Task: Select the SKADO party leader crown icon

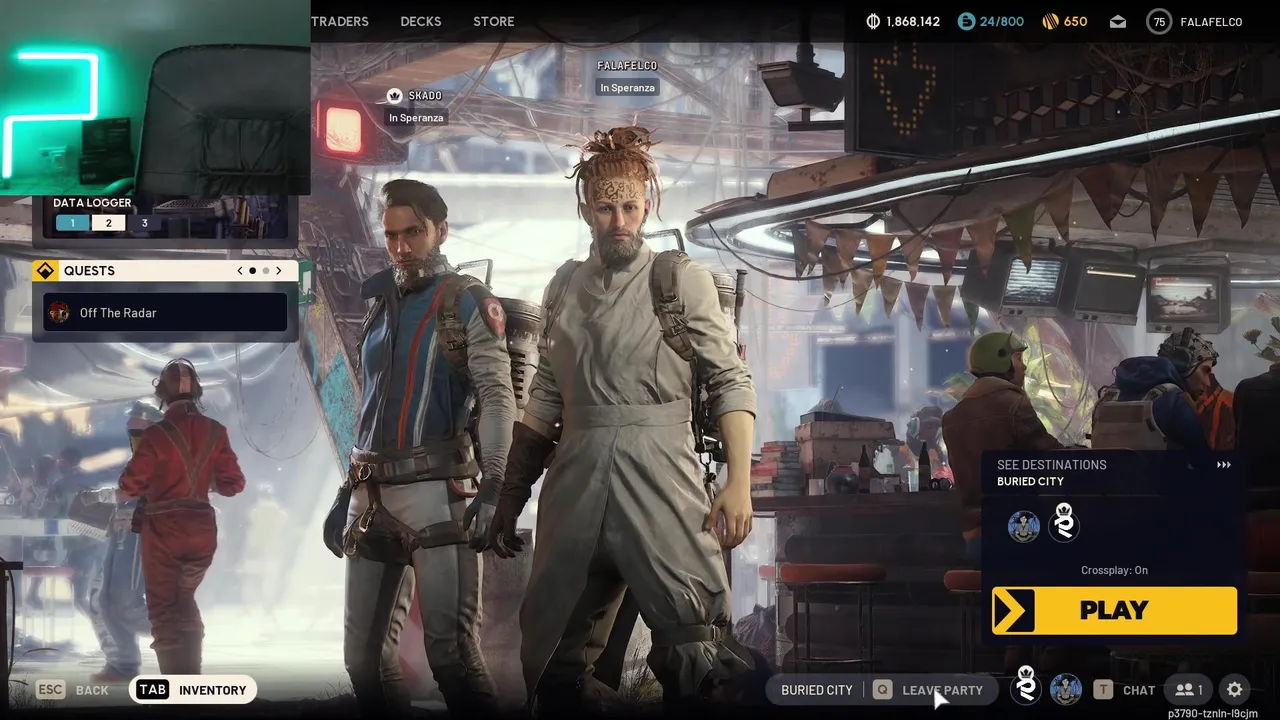Action: tap(394, 96)
